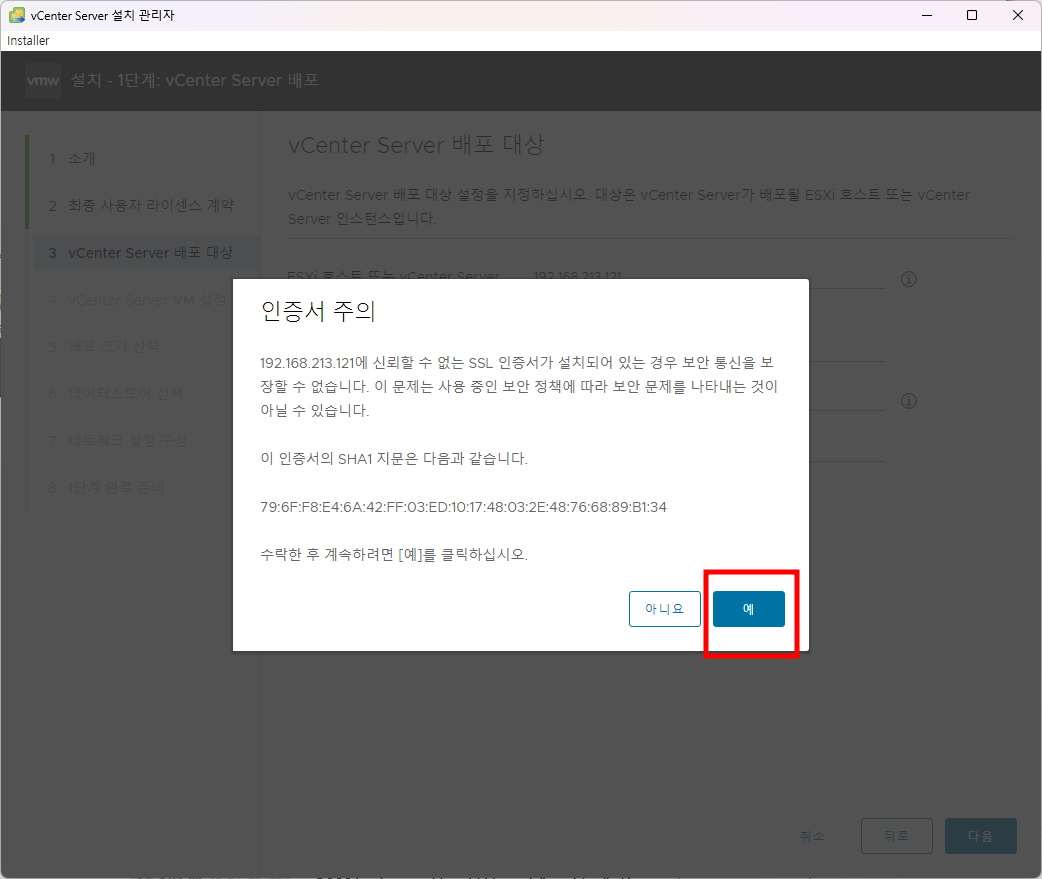Click the 뒤로 button at the bottom

(x=896, y=836)
